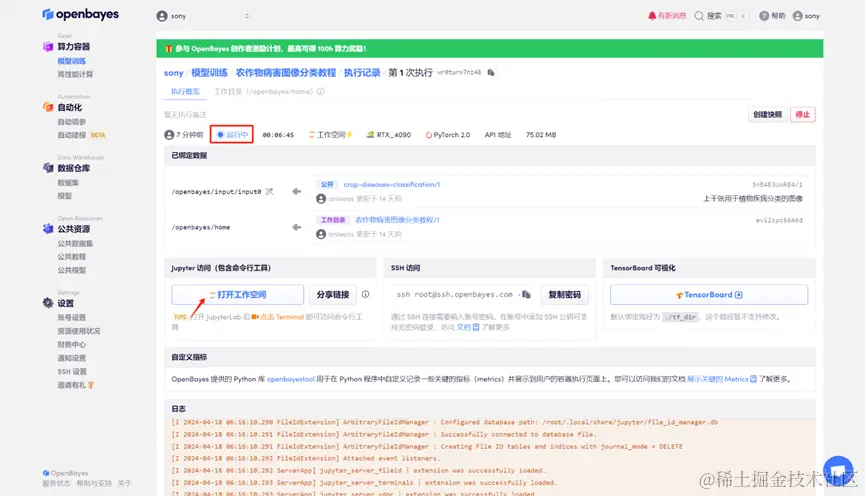Image resolution: width=865 pixels, height=496 pixels.
Task: Open the openbayestool library link
Action: click(290, 379)
